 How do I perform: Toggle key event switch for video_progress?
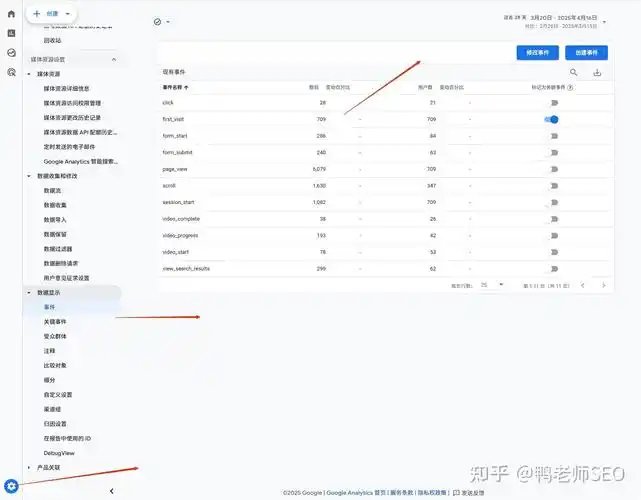pyautogui.click(x=554, y=235)
